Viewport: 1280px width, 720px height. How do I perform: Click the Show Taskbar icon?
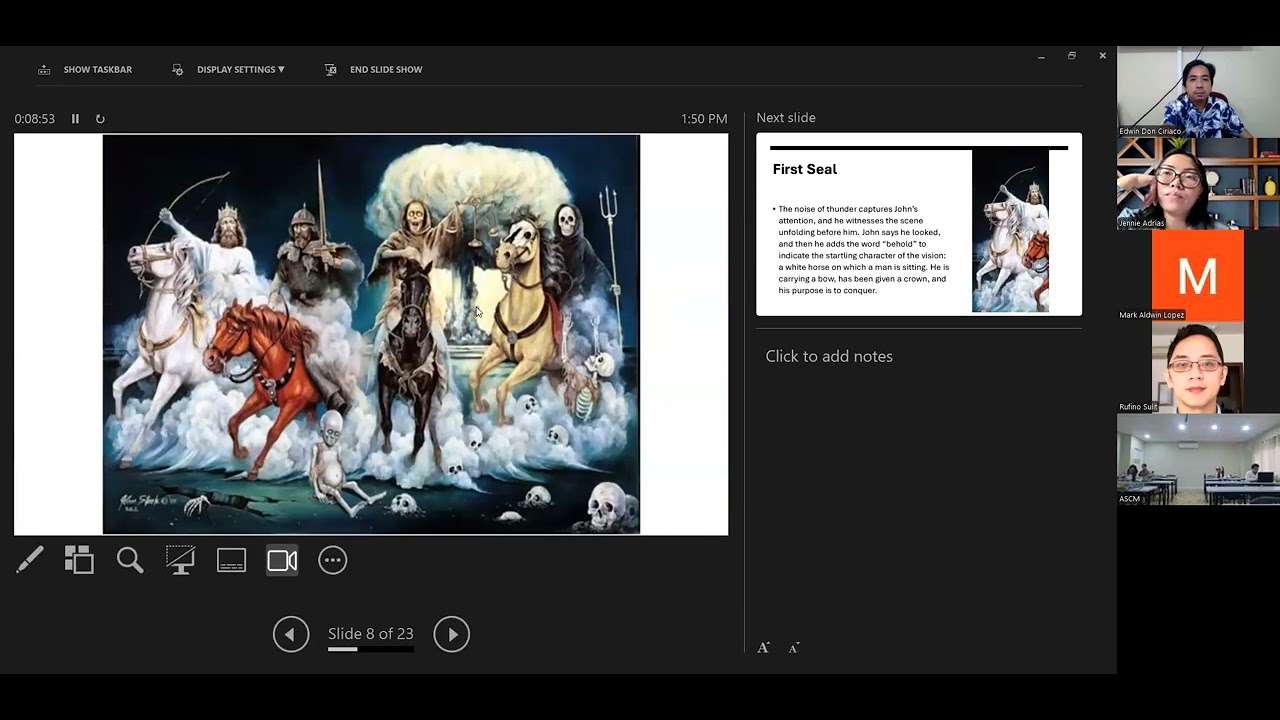44,69
